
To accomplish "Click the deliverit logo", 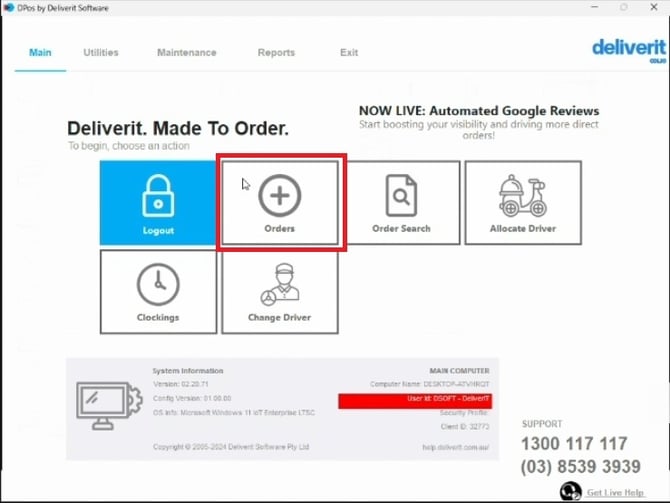I will 629,50.
